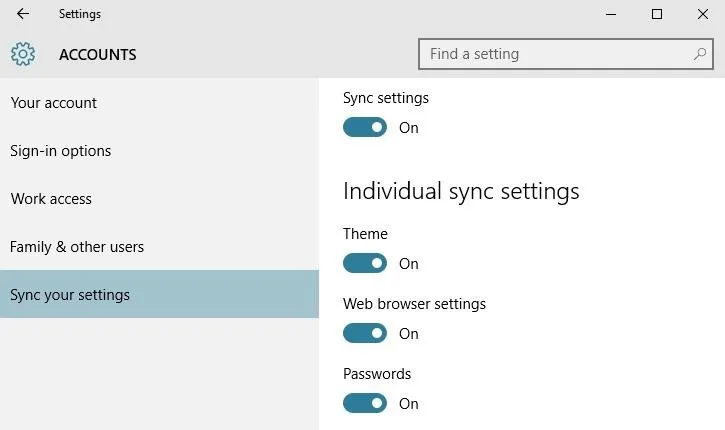Screen dimensions: 725x430
Task: Minimize the Settings window
Action: click(611, 14)
